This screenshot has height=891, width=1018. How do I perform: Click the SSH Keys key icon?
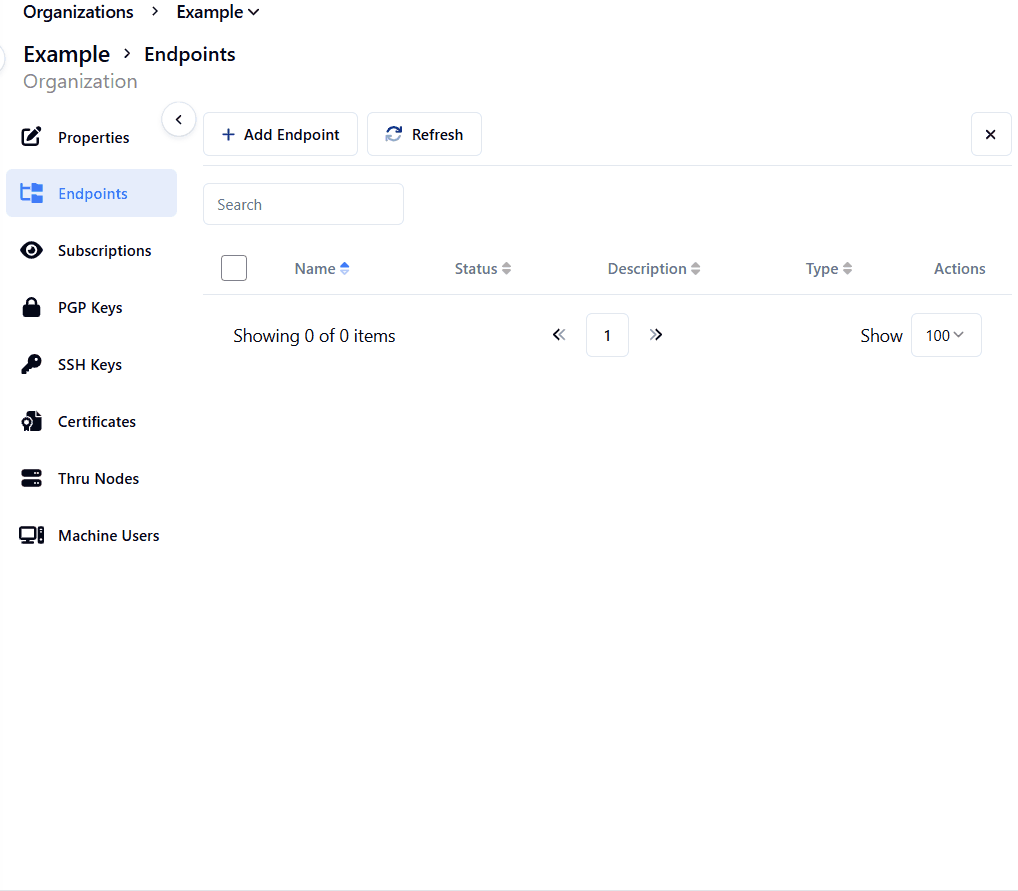tap(31, 364)
